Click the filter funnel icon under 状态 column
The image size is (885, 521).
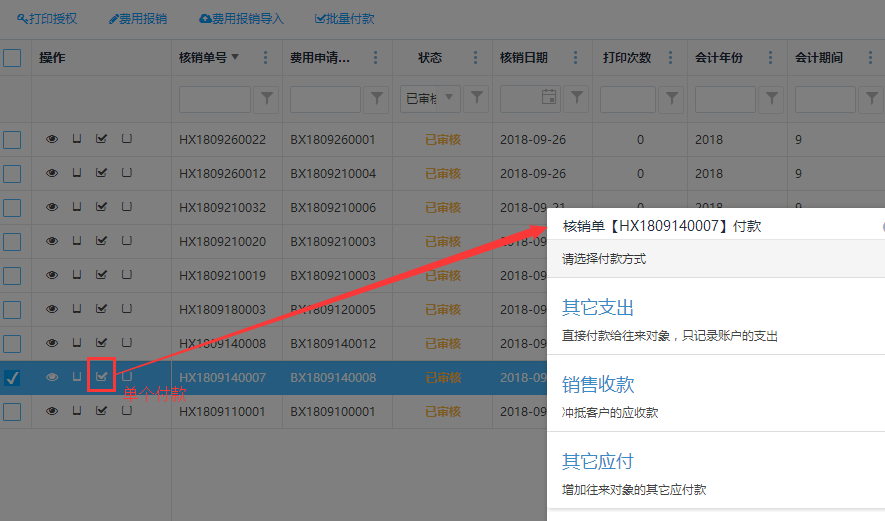point(477,98)
